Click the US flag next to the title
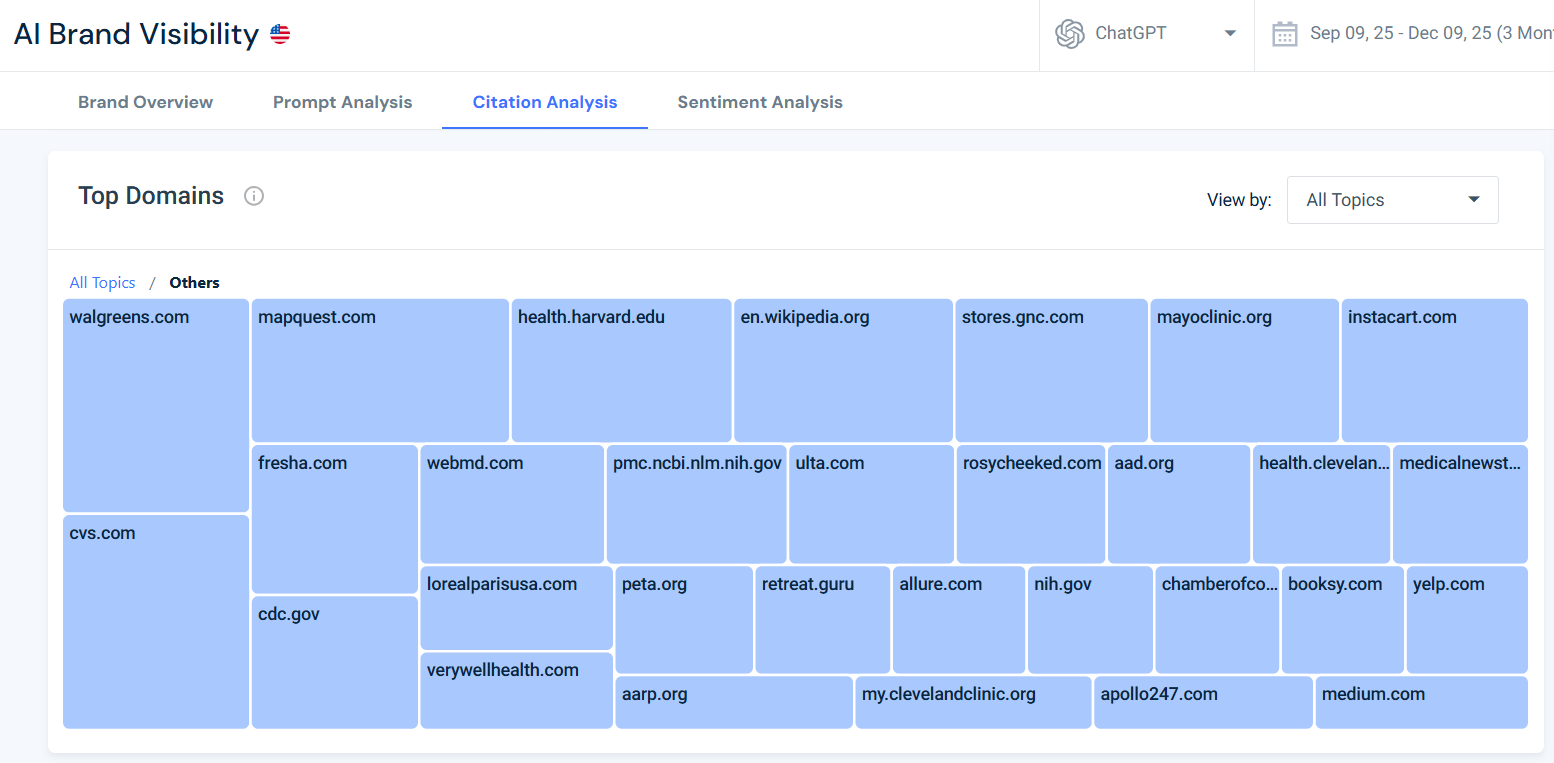 pos(278,32)
